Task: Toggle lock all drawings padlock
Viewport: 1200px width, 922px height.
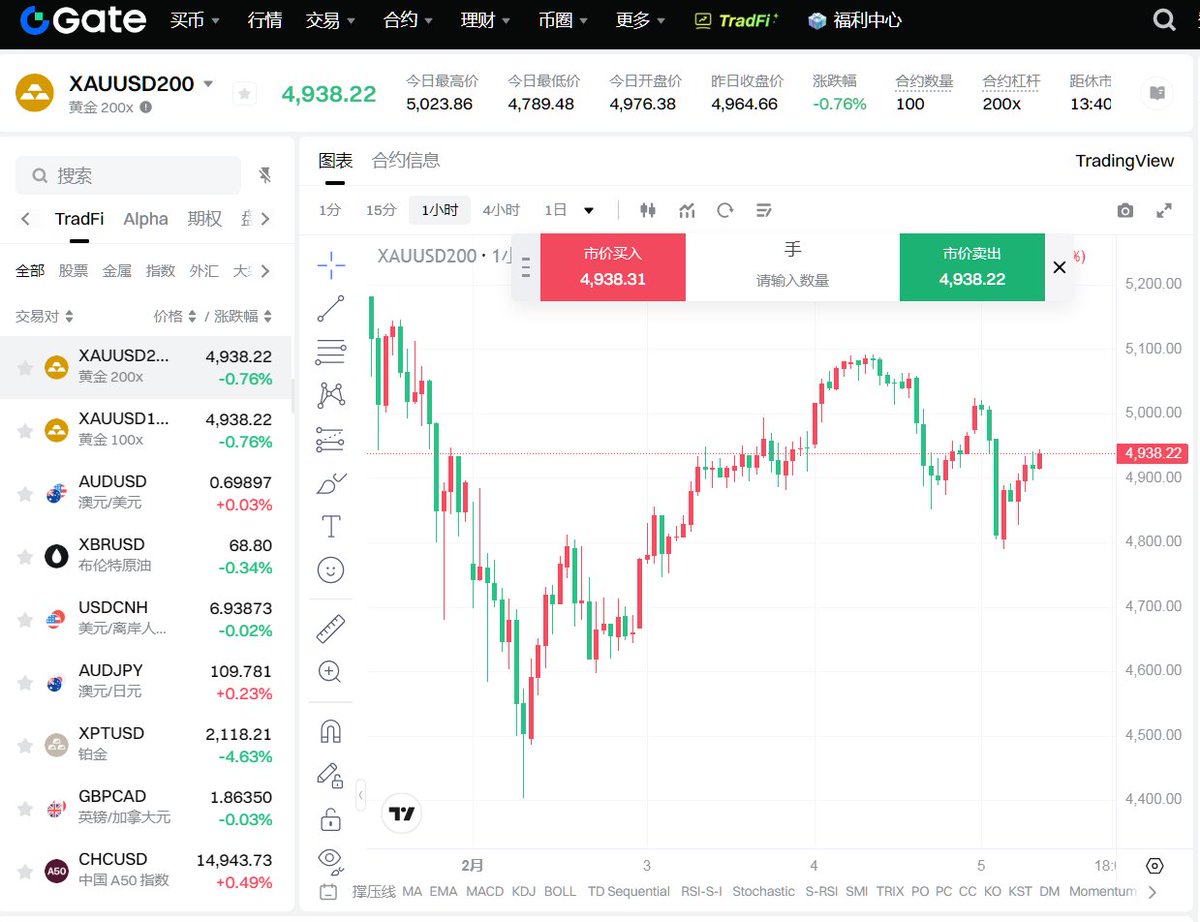Action: tap(331, 819)
